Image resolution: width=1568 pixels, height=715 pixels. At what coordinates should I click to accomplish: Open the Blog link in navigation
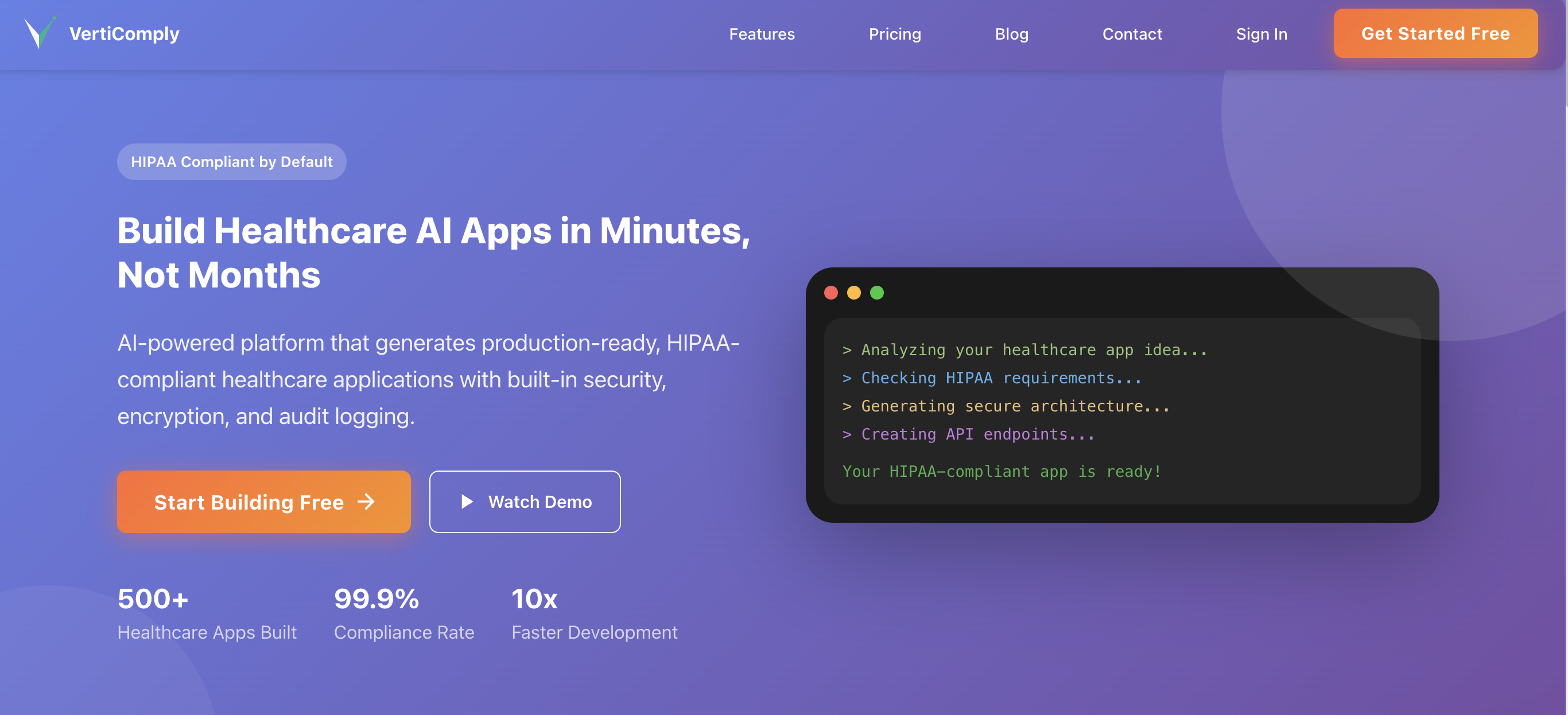tap(1011, 34)
